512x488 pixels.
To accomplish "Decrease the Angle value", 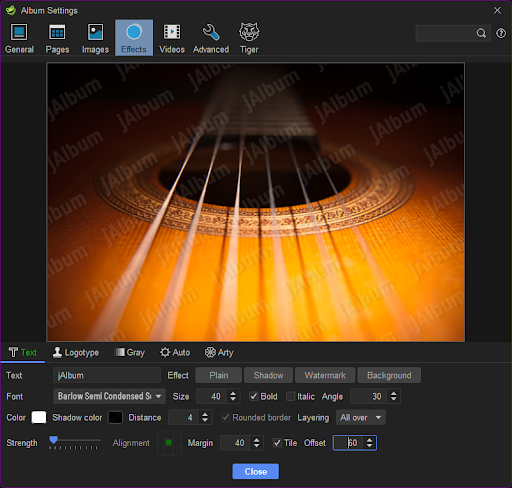I will [x=394, y=400].
